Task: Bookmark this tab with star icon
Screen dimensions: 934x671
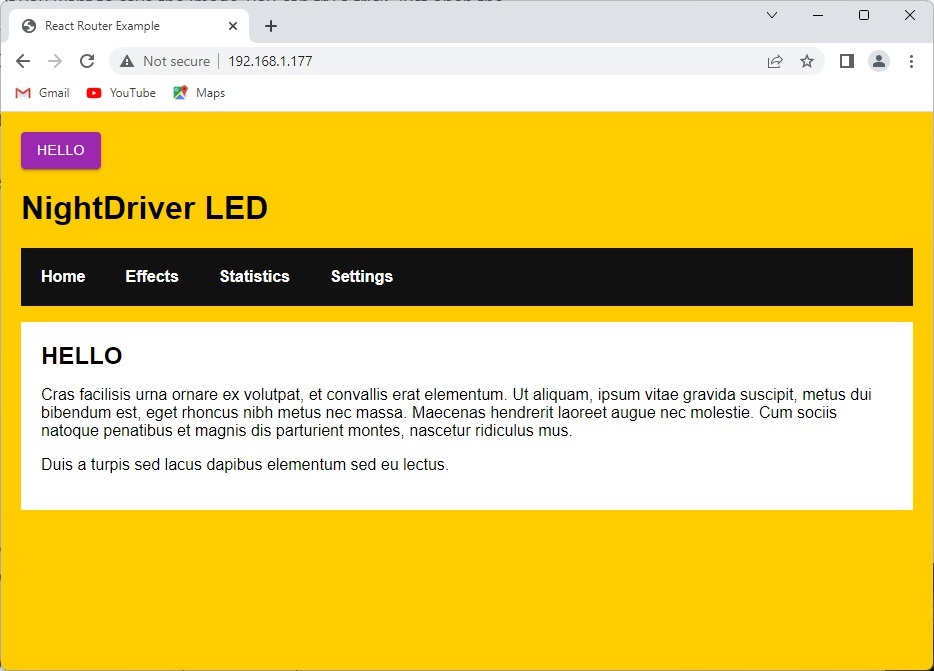Action: 807,61
